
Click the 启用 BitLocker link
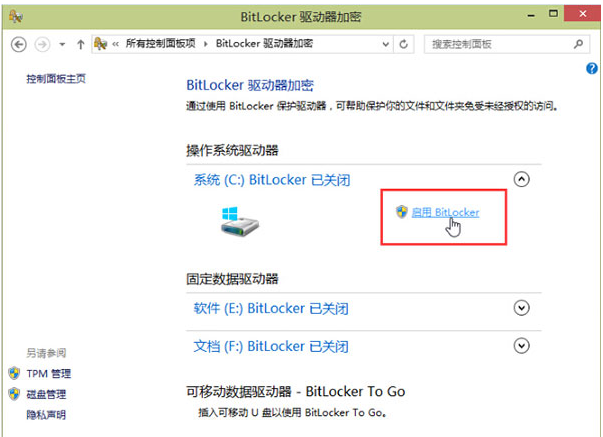click(x=445, y=212)
